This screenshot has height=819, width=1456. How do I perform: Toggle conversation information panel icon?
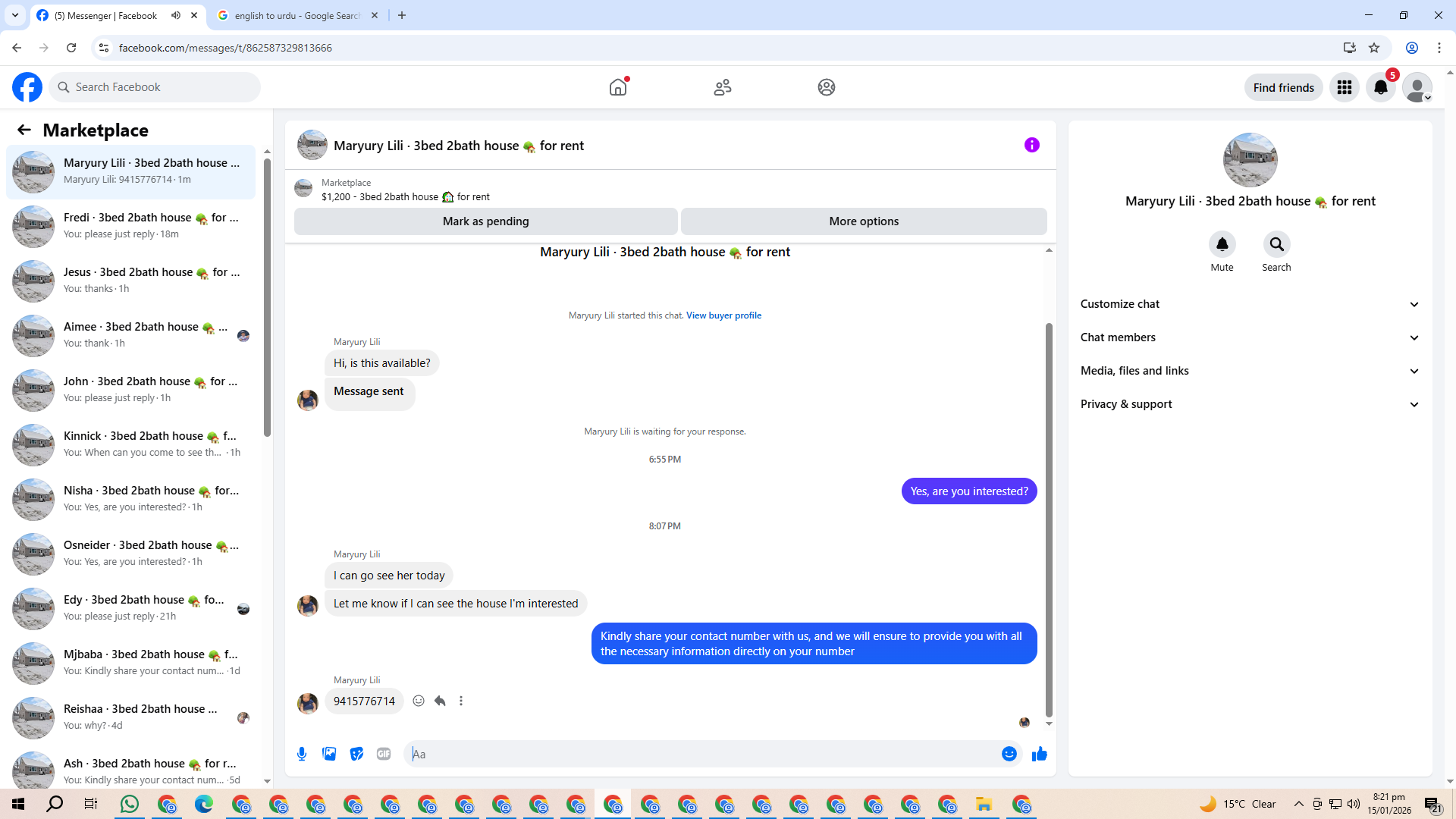(x=1031, y=145)
